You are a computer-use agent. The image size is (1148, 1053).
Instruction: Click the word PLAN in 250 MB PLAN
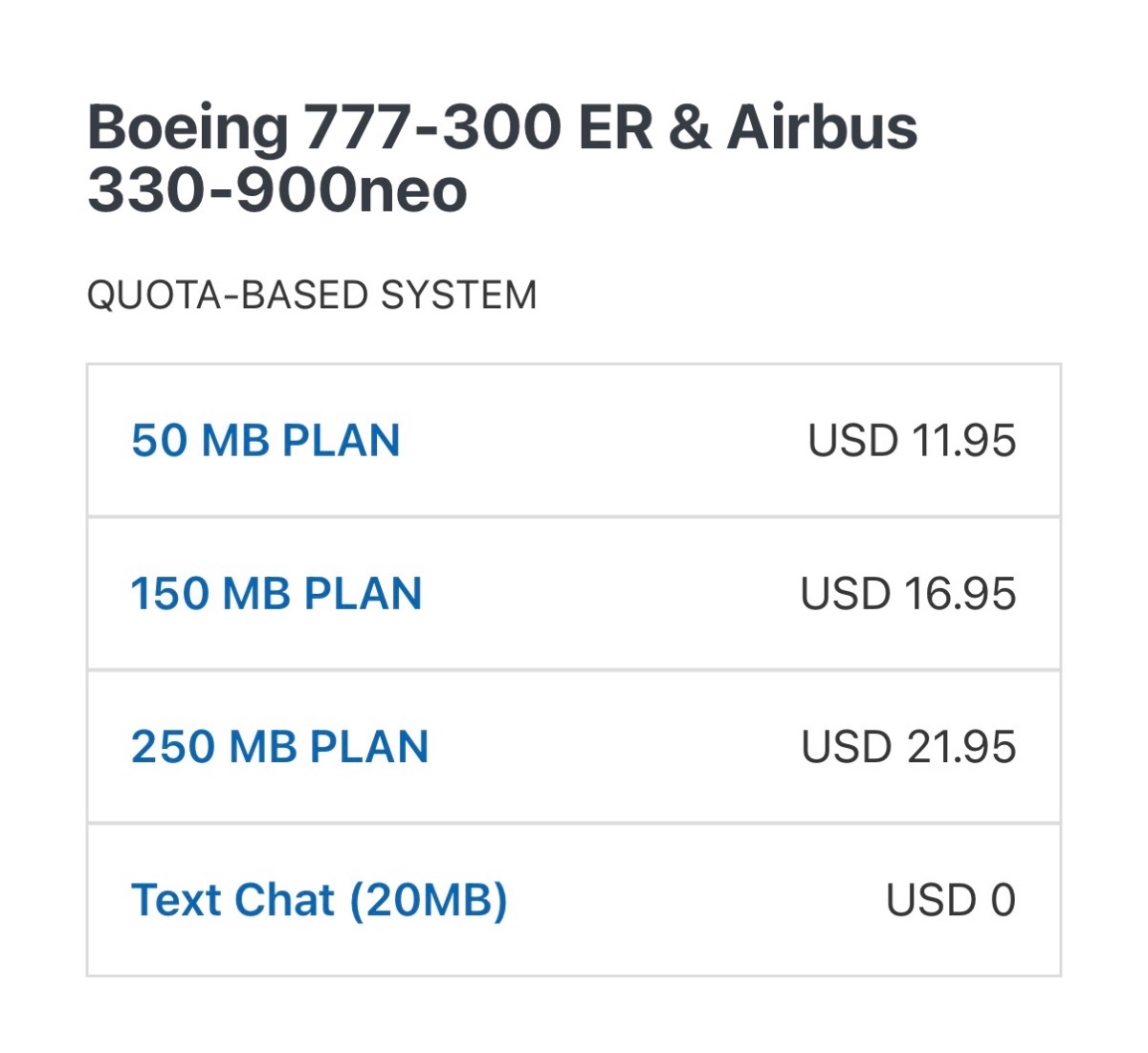tap(369, 747)
